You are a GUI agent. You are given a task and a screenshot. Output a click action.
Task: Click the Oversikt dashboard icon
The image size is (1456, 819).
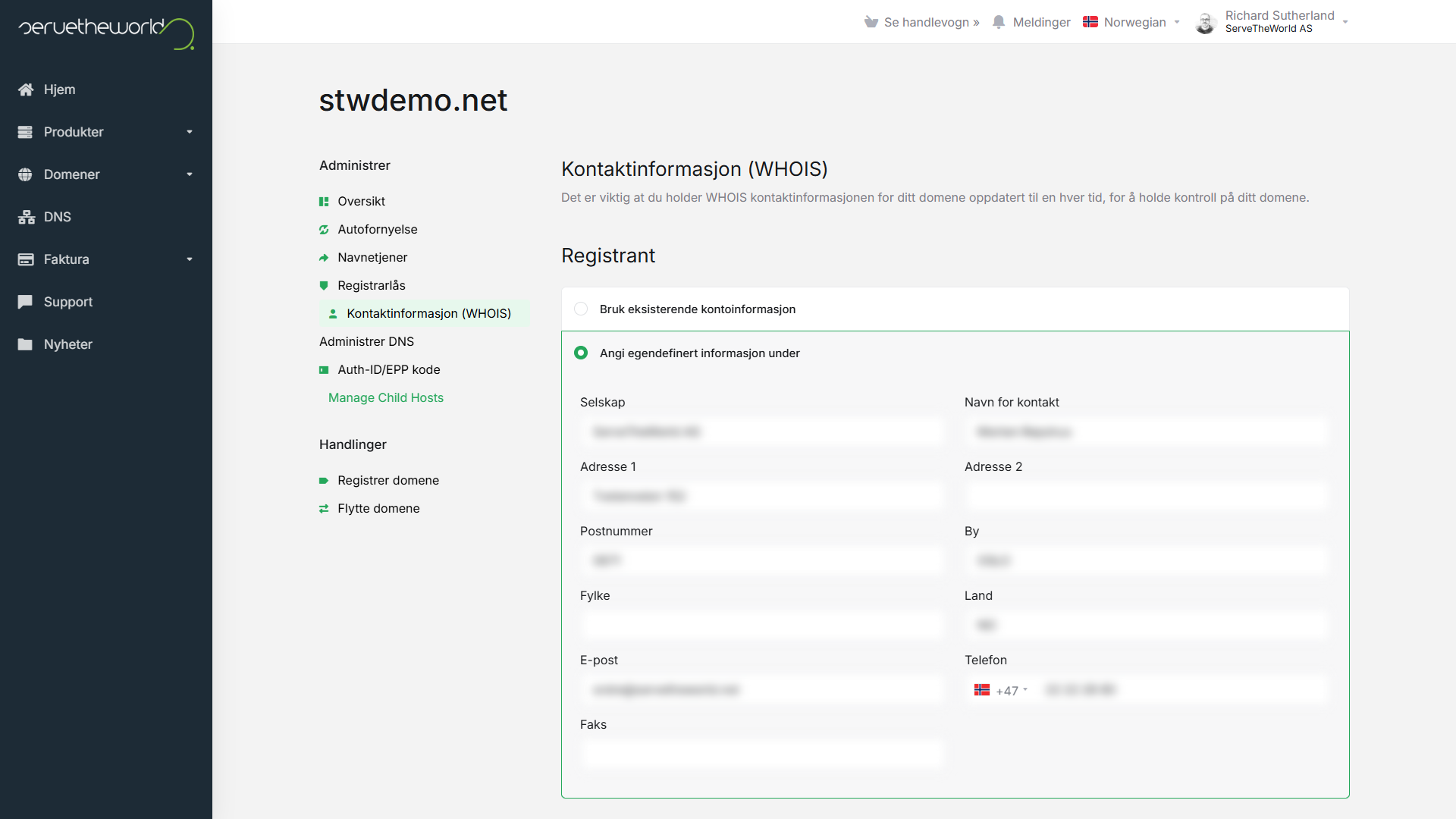click(324, 202)
